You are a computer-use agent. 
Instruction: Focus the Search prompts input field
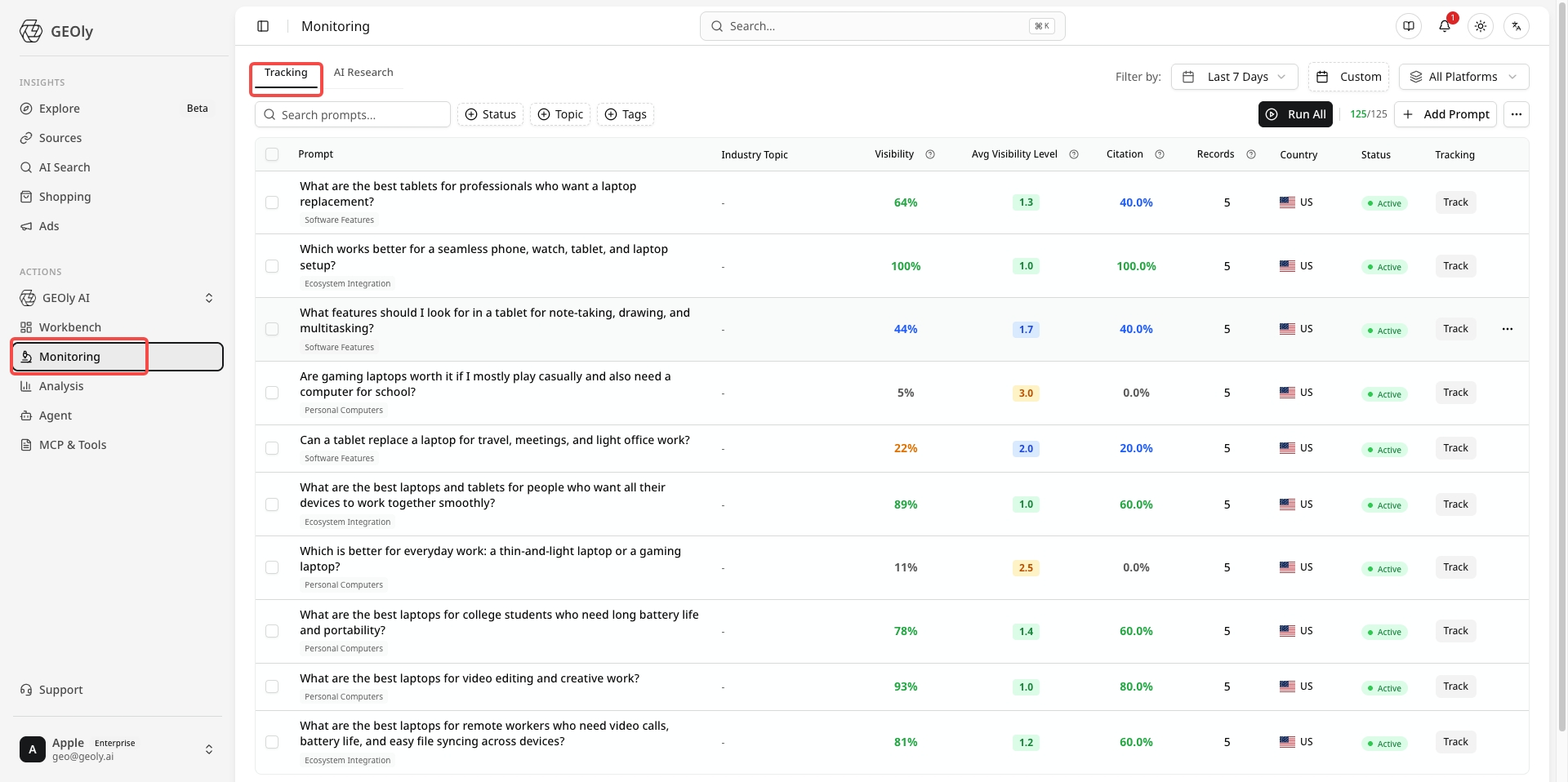point(353,114)
